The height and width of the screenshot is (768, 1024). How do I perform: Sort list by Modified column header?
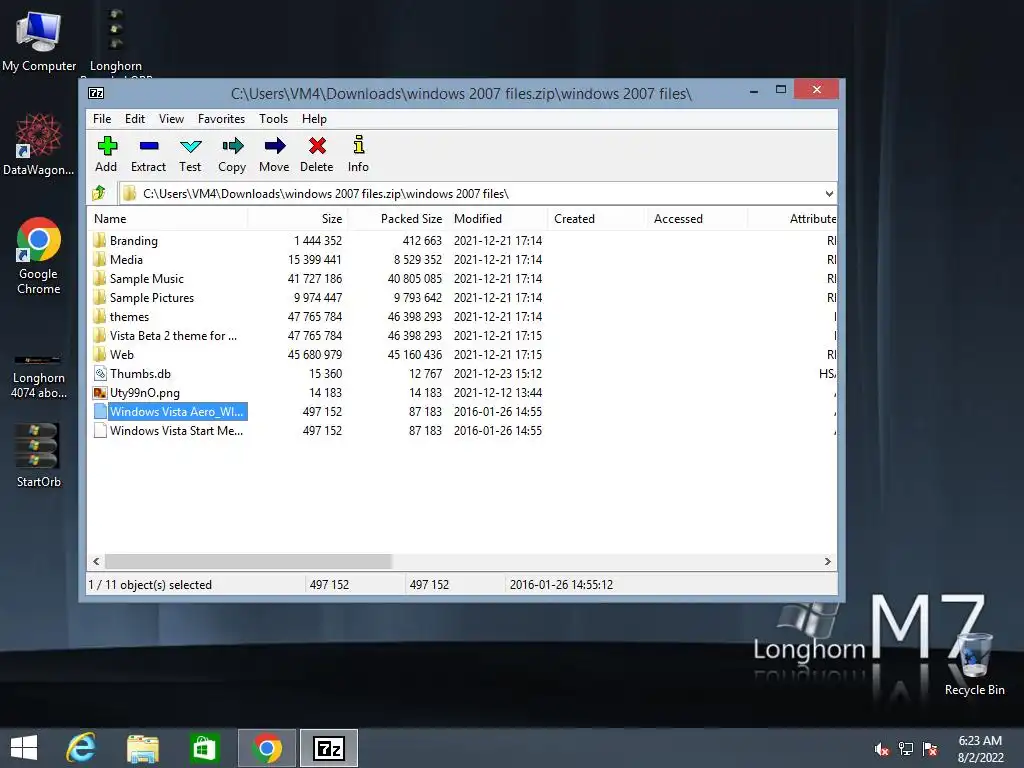click(x=478, y=219)
